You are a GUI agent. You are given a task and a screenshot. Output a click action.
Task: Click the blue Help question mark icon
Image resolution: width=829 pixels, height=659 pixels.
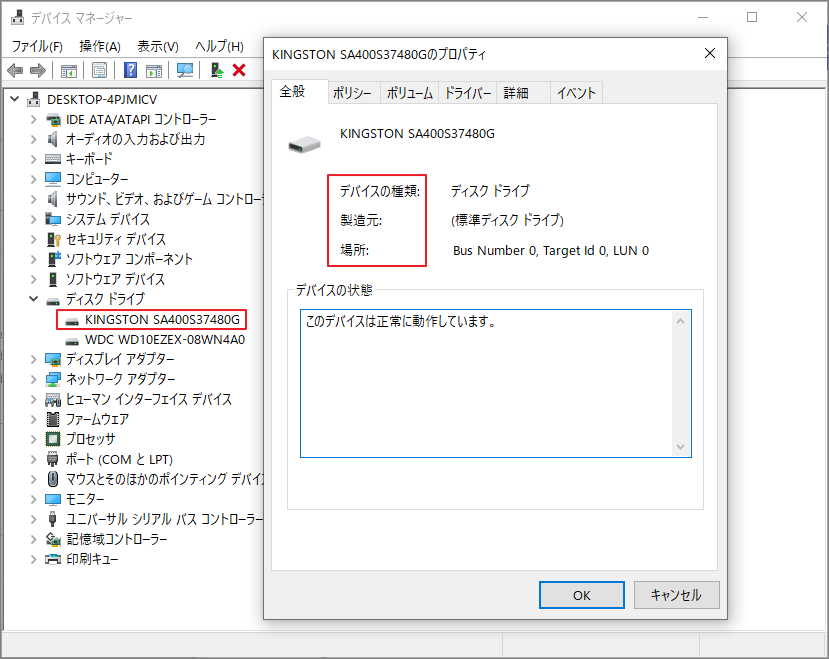point(130,70)
